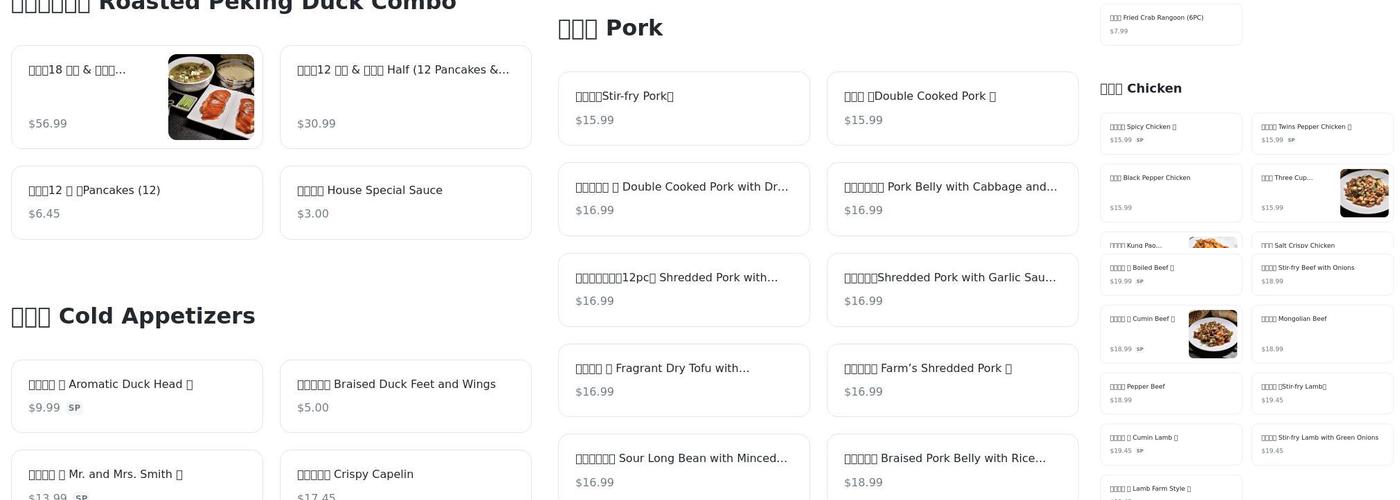Viewport: 1400px width, 500px height.
Task: Select the House Special Sauce item
Action: (405, 202)
